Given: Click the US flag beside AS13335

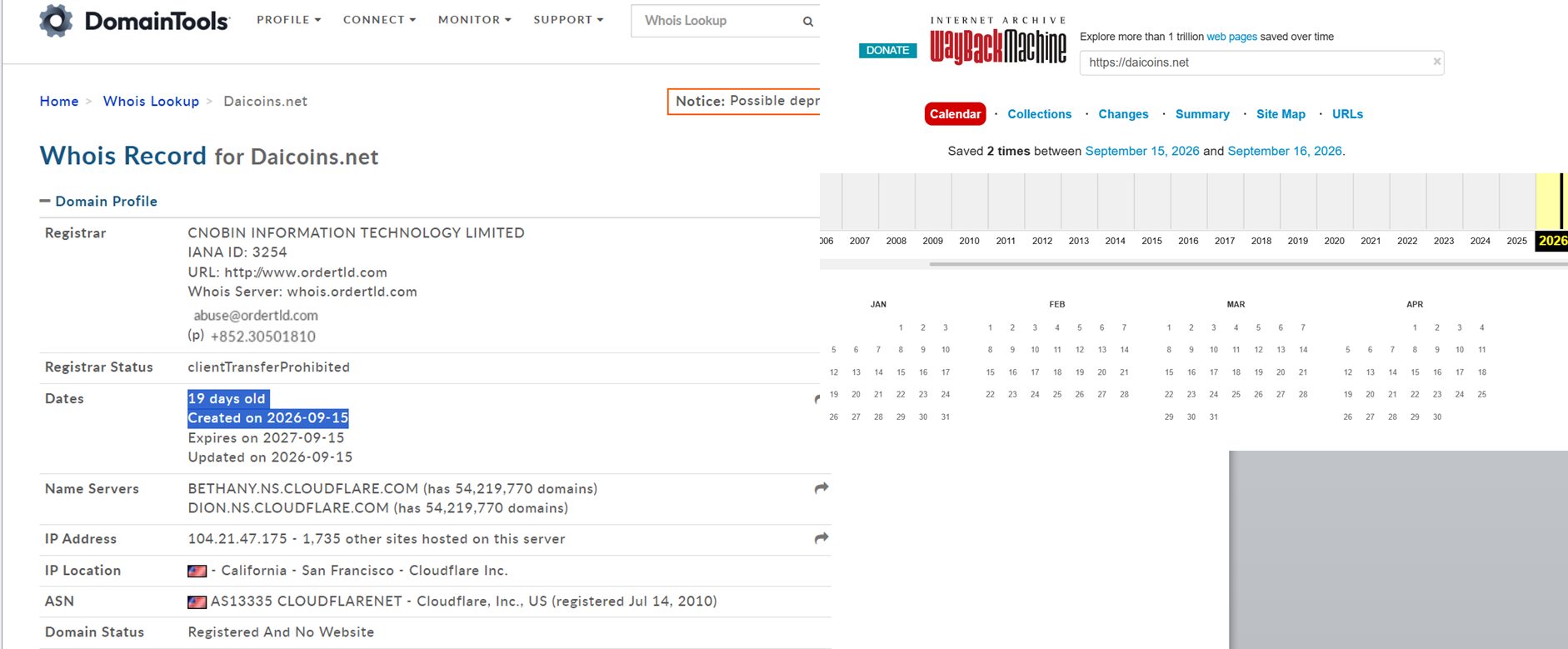Looking at the screenshot, I should click(197, 602).
